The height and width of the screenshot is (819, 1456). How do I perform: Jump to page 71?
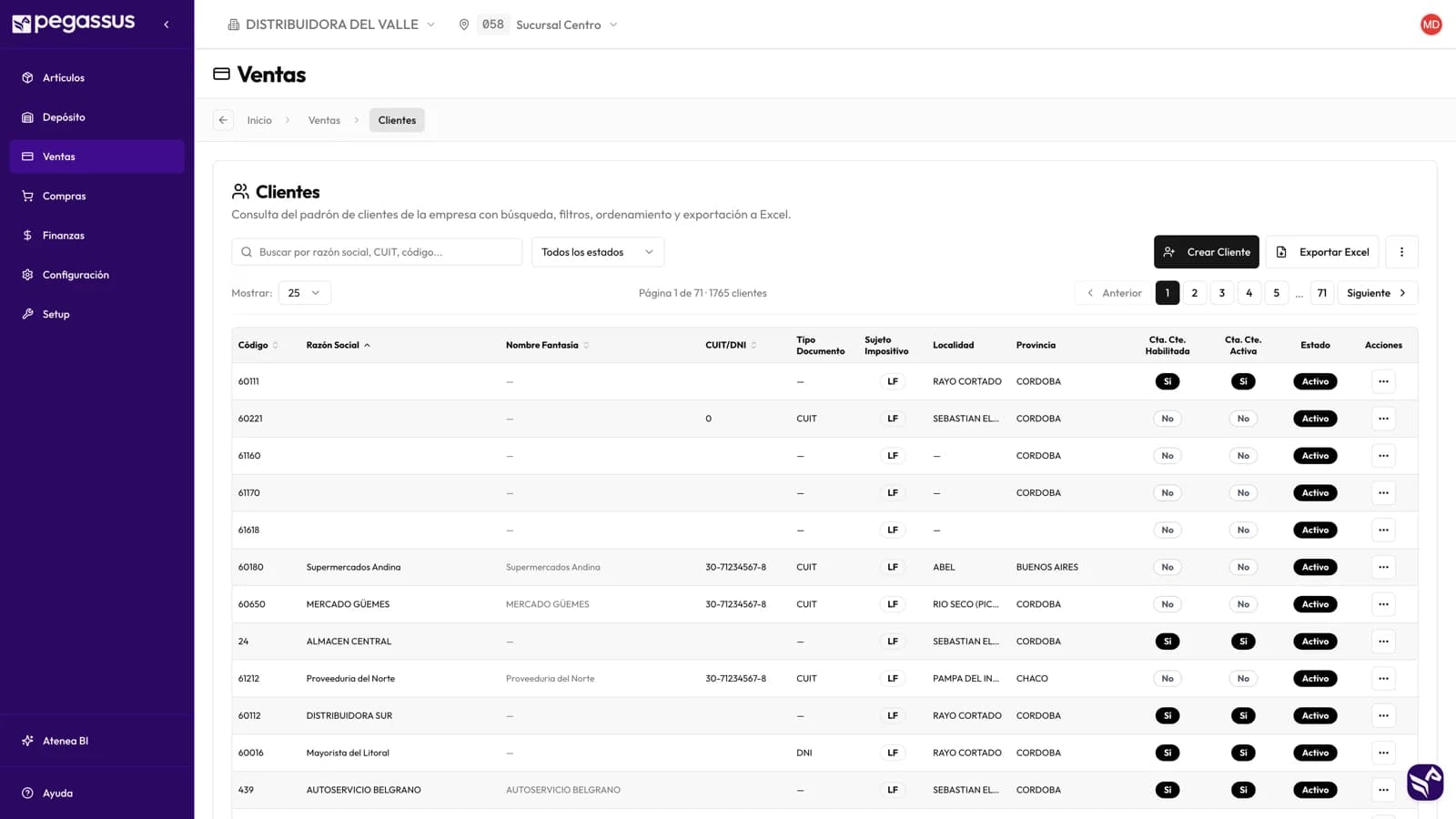[1322, 293]
